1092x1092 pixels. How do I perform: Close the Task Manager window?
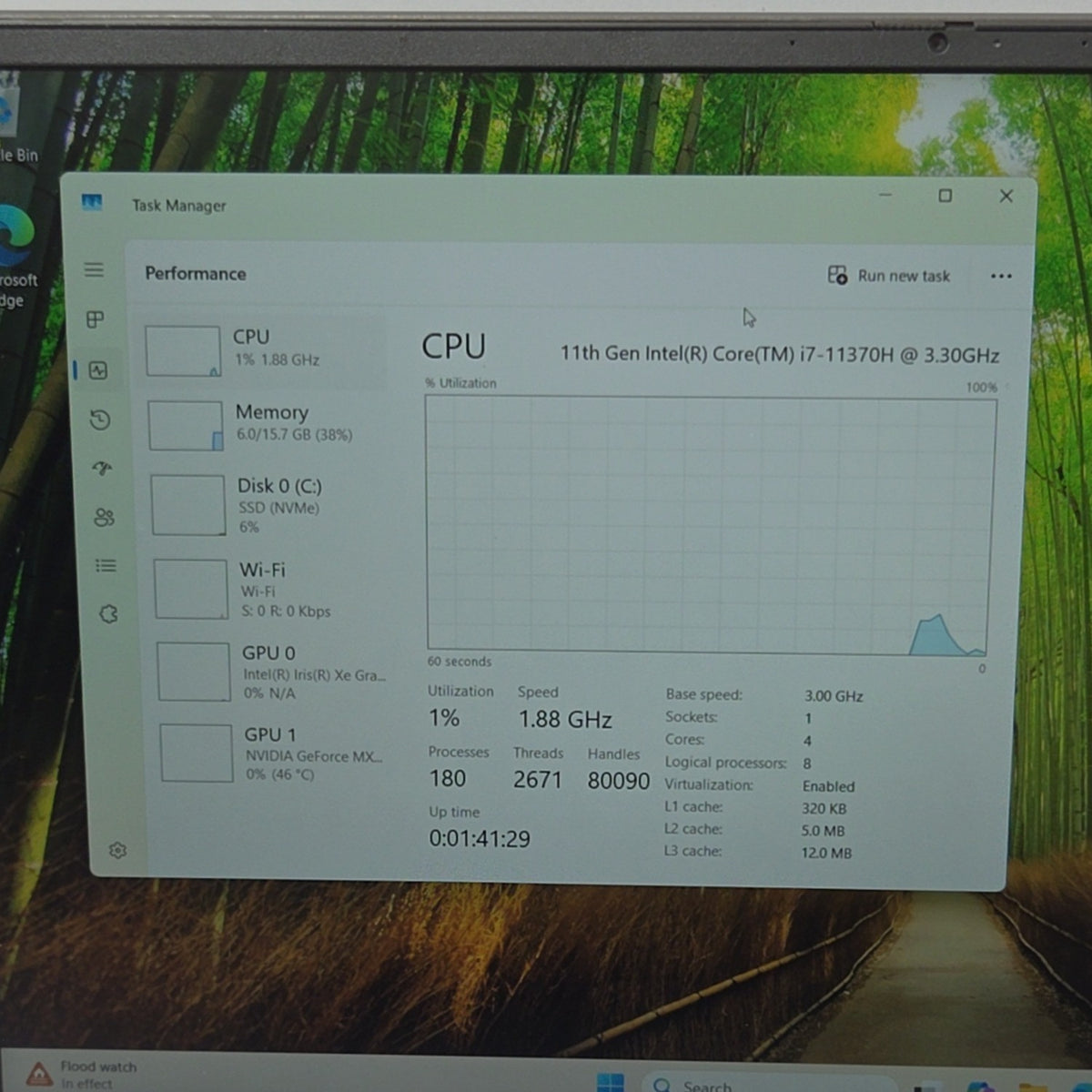point(1006,196)
